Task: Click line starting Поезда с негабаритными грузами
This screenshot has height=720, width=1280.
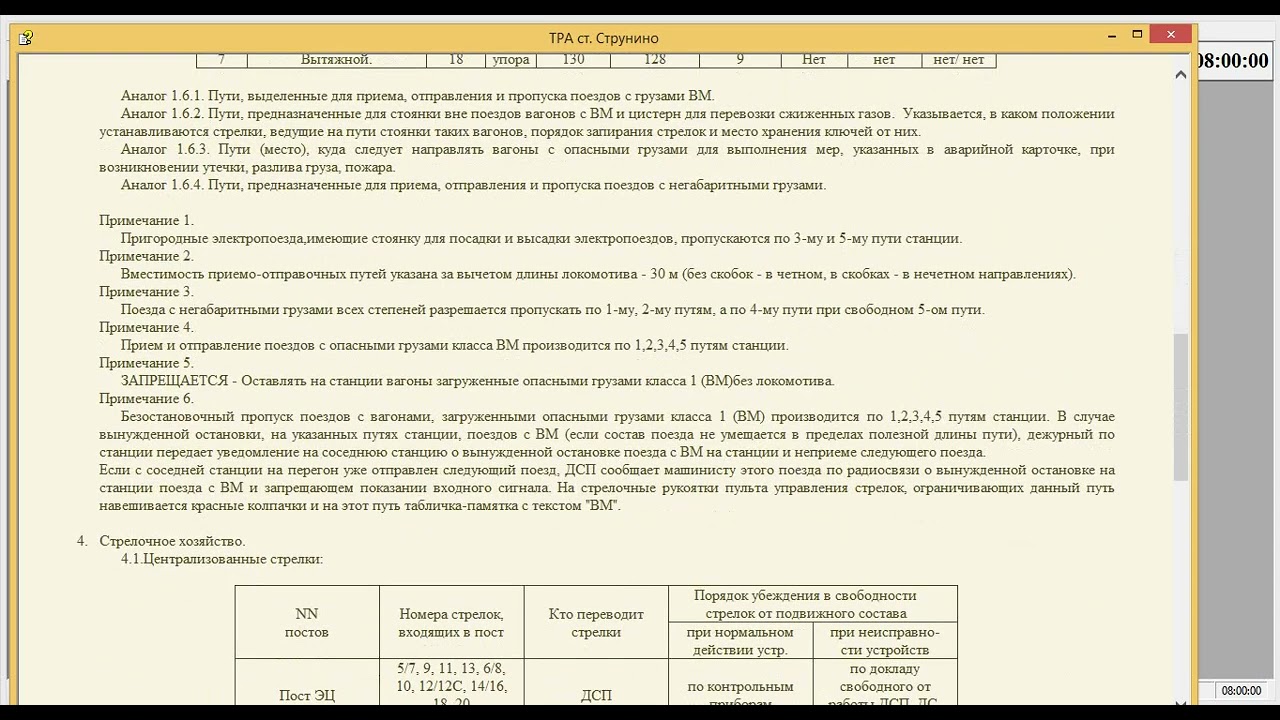Action: tap(553, 310)
